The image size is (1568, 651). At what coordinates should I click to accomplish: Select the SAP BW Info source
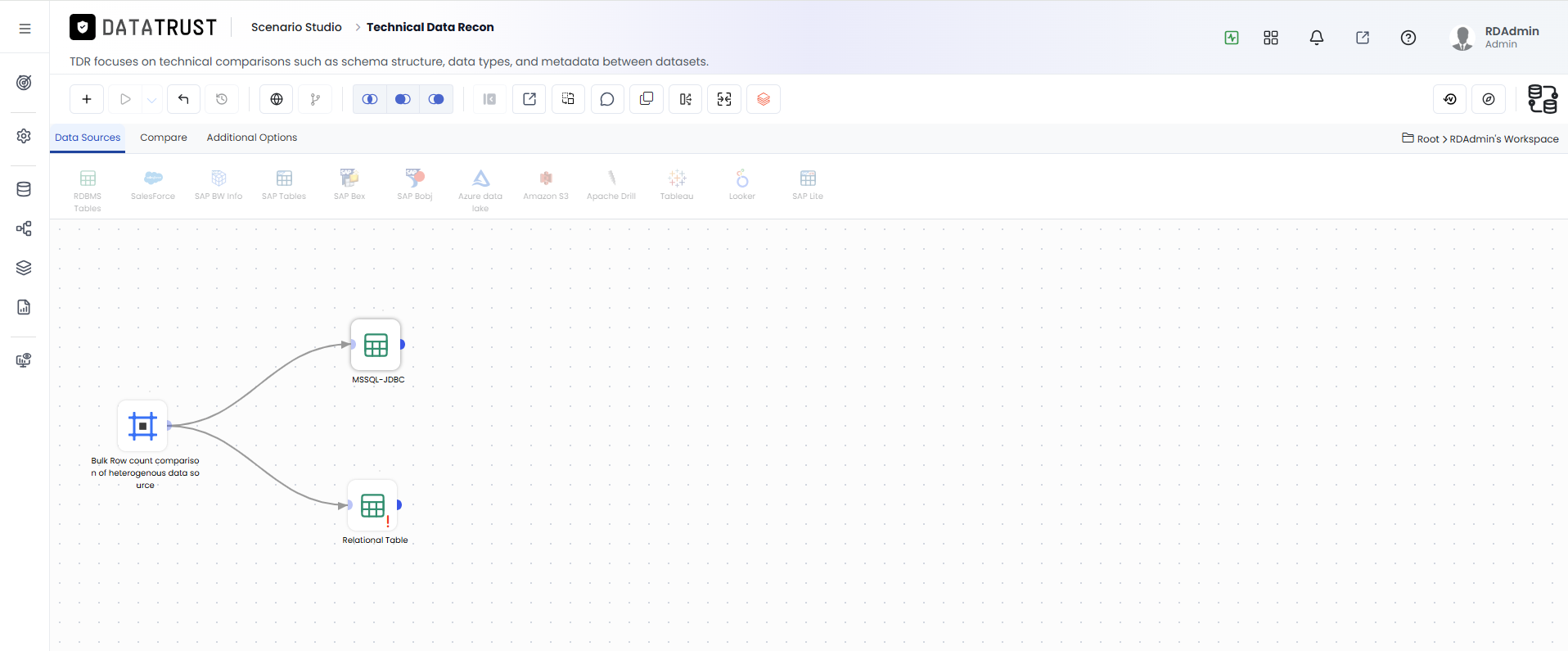coord(219,185)
